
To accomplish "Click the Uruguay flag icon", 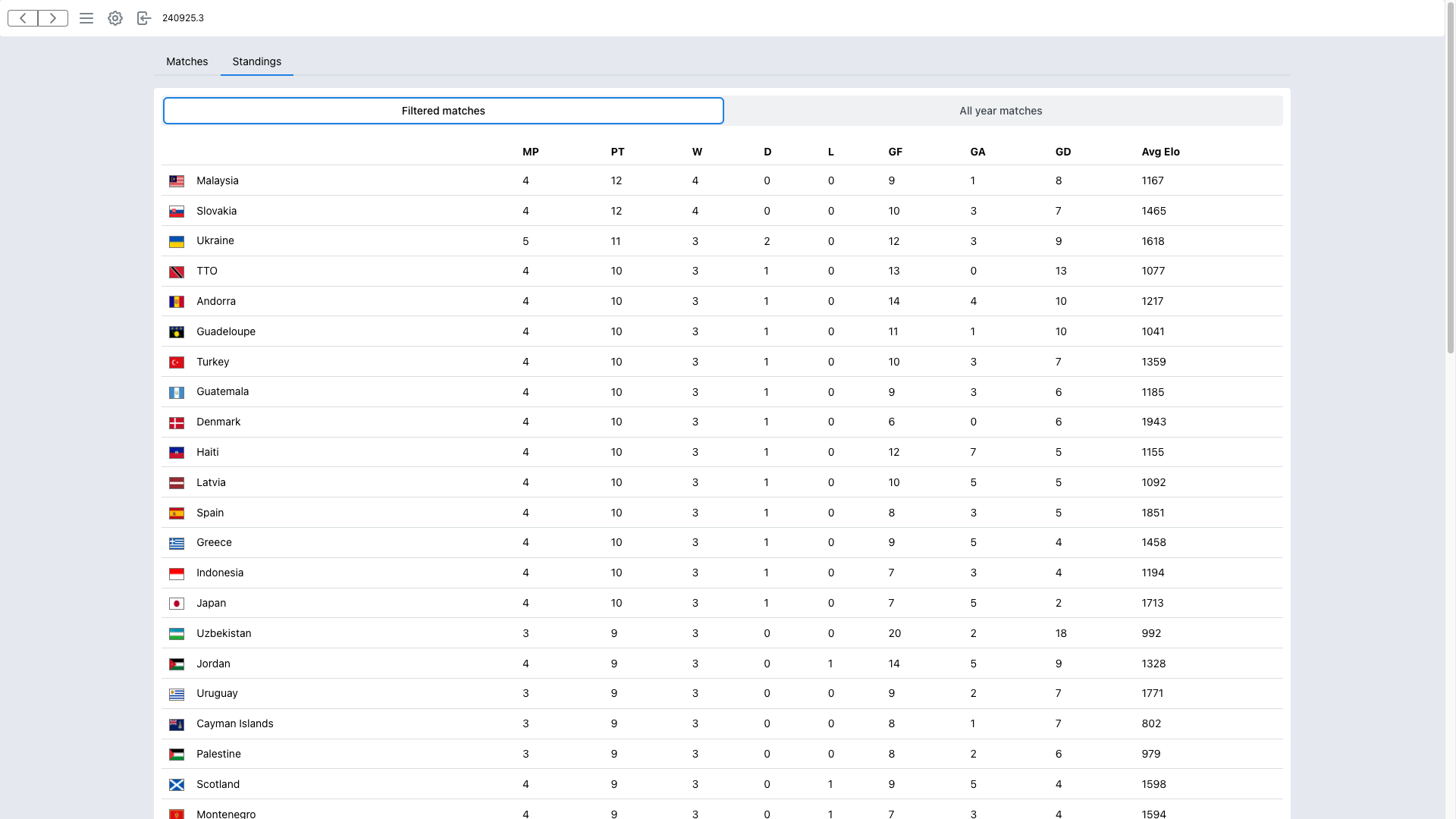I will click(177, 695).
